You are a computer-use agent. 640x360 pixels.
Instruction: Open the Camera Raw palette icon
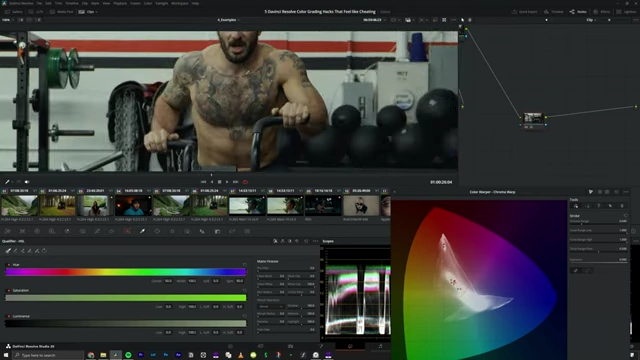click(7, 231)
